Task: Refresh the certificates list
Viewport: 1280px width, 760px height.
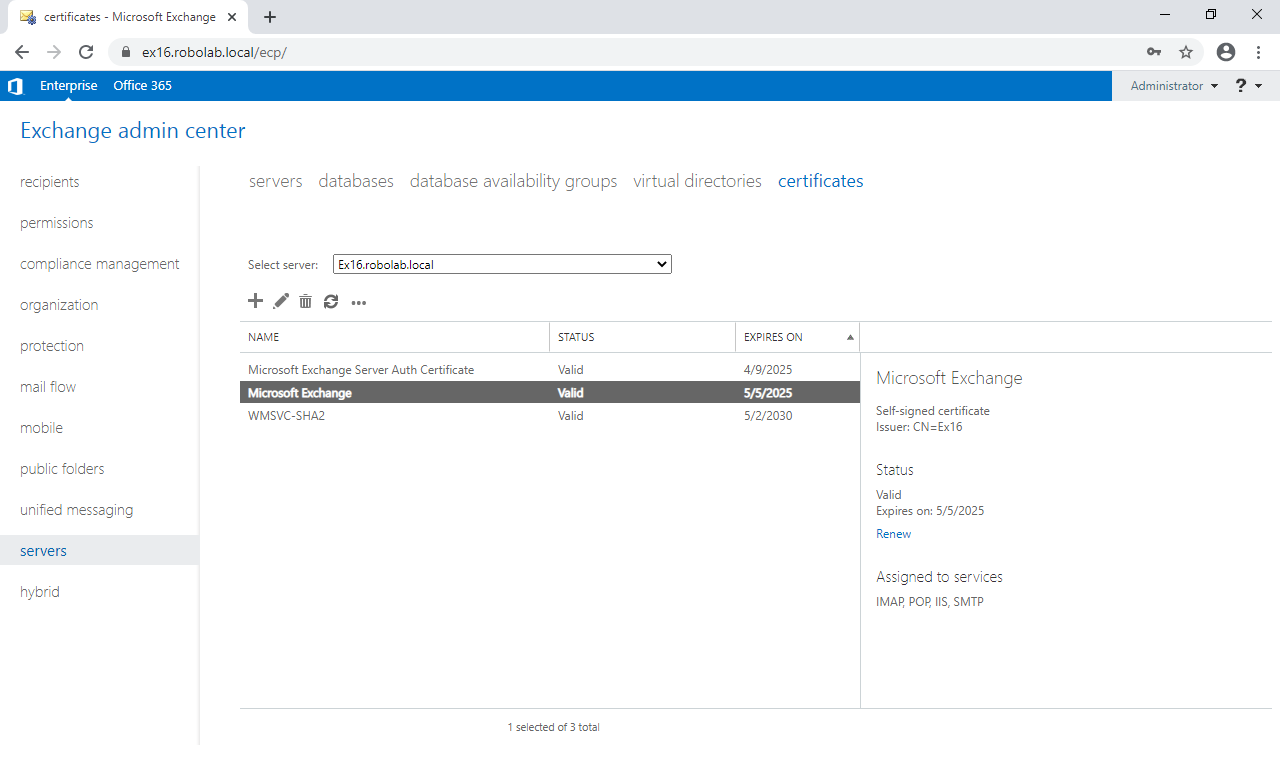Action: [331, 301]
